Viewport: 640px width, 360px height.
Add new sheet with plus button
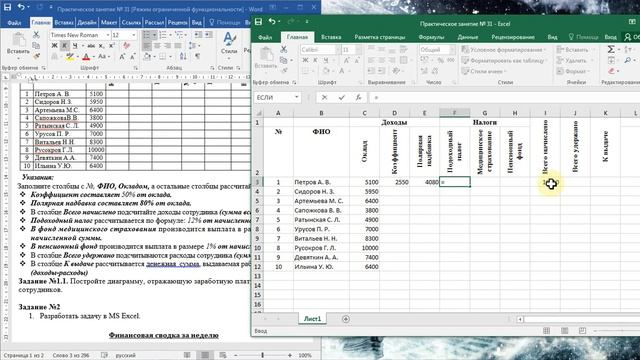[x=346, y=319]
